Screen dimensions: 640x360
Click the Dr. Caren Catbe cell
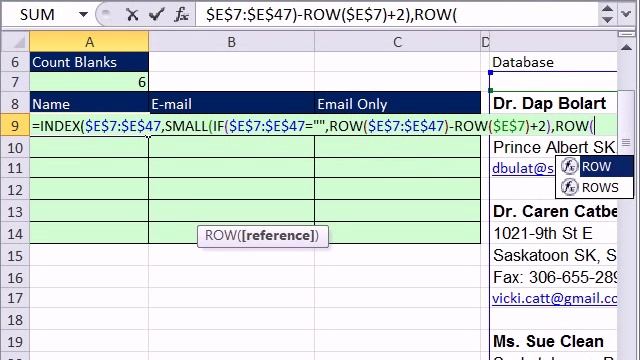coord(553,211)
